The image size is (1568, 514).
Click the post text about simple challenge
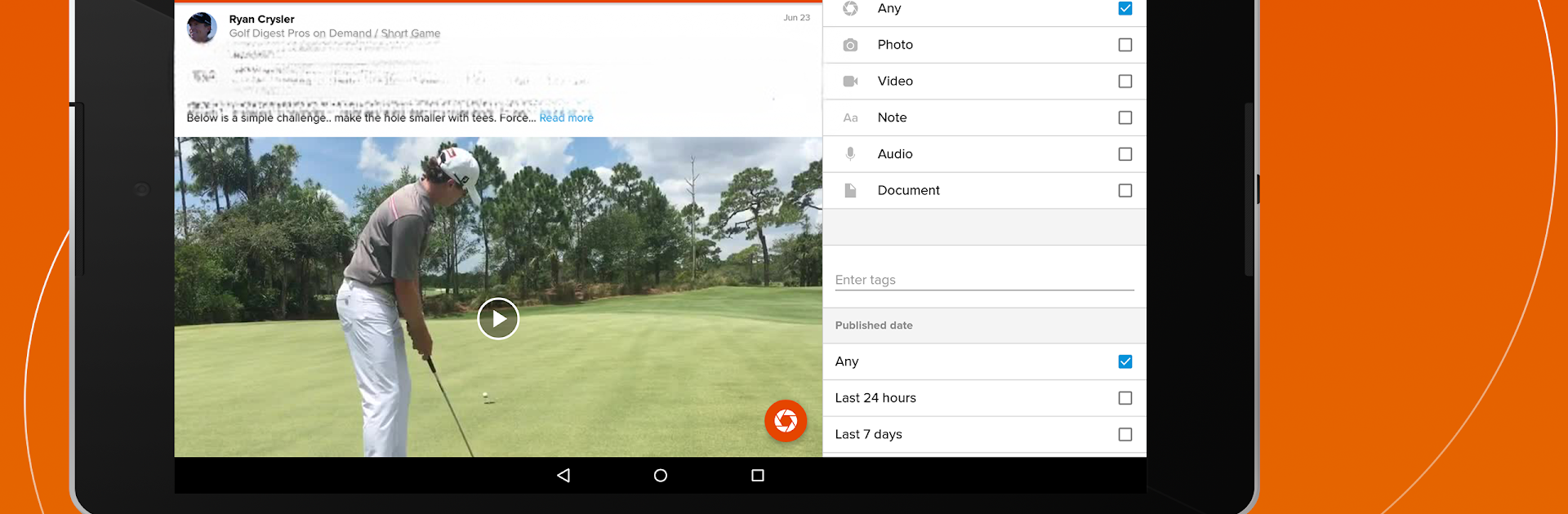[x=361, y=117]
